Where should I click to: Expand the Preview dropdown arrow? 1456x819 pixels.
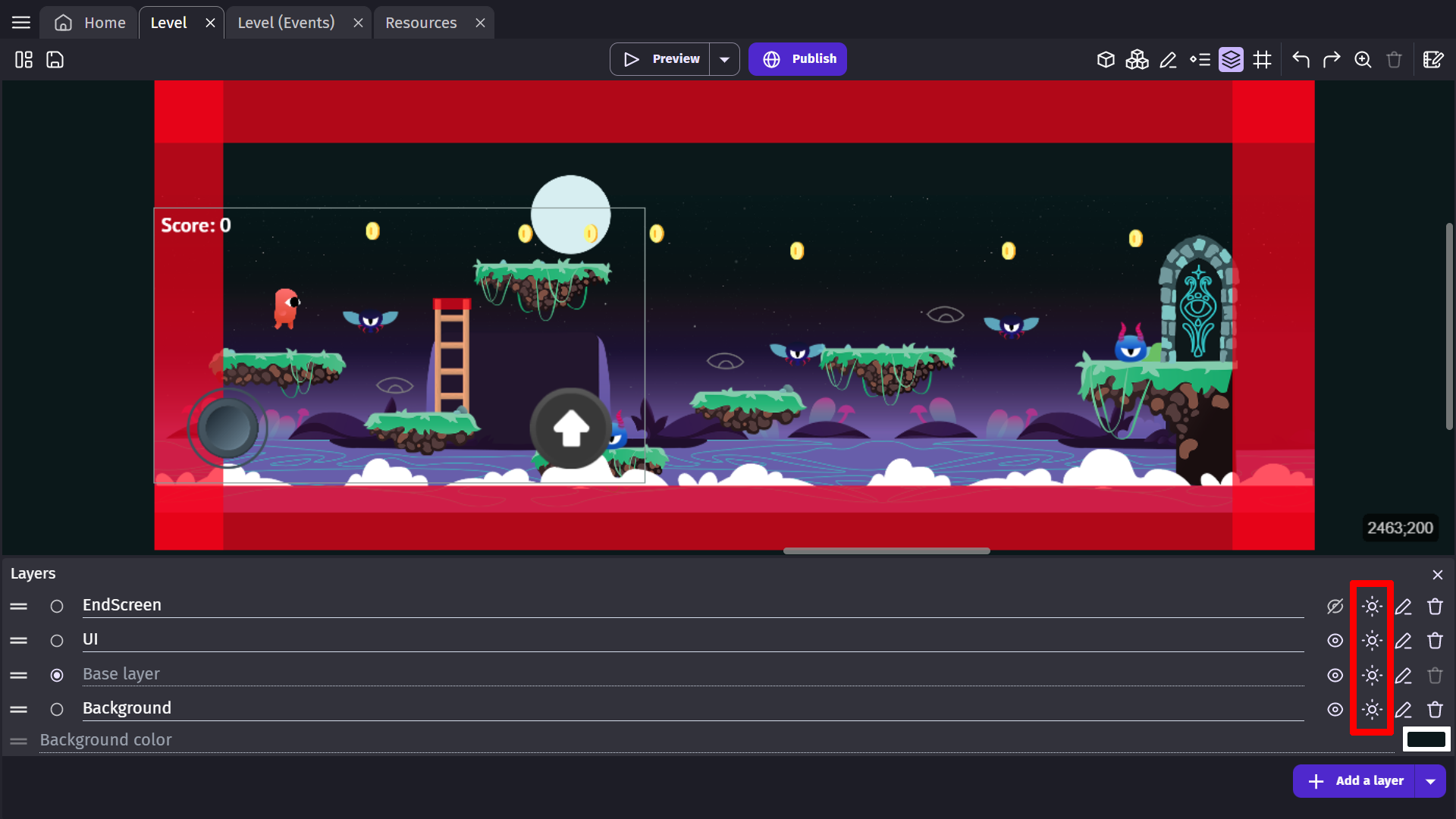coord(724,59)
